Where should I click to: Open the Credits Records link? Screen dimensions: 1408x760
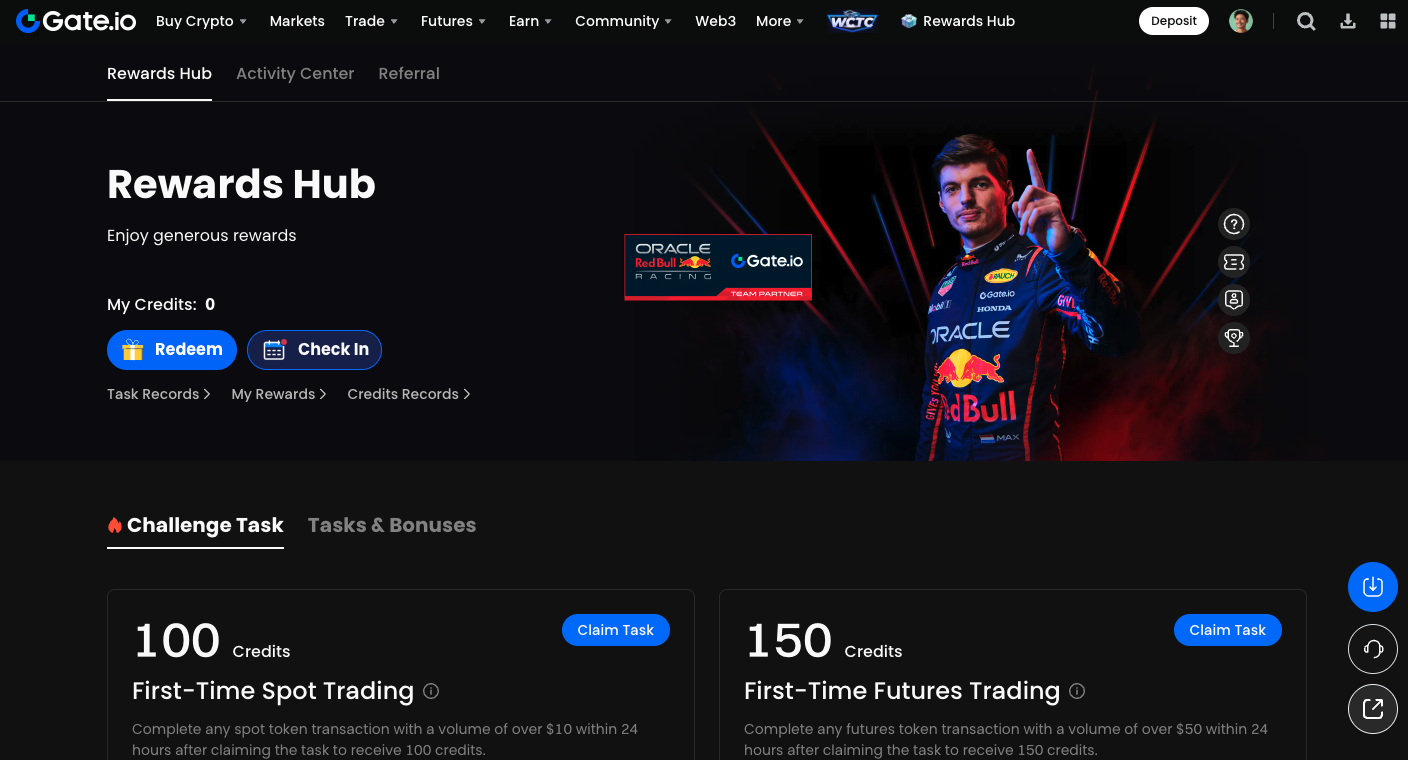(x=409, y=394)
